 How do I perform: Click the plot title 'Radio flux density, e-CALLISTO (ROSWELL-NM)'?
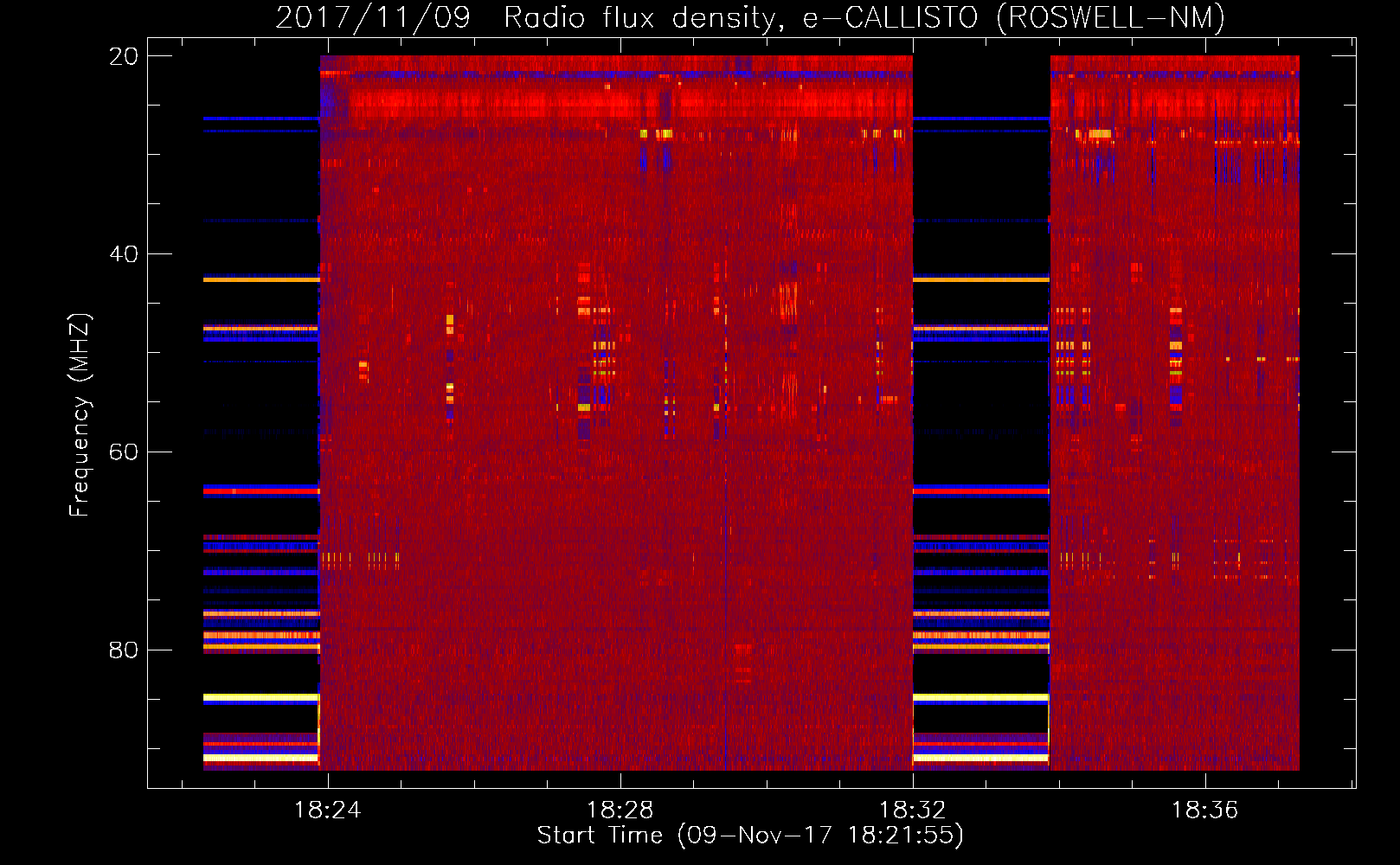(x=864, y=17)
